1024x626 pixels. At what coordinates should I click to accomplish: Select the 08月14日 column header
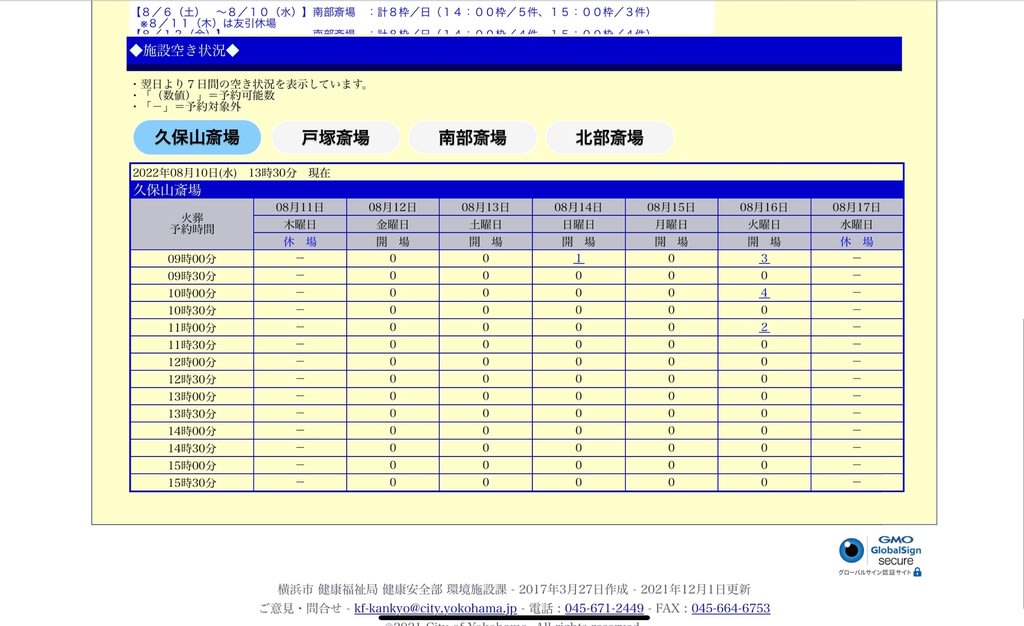coord(578,208)
